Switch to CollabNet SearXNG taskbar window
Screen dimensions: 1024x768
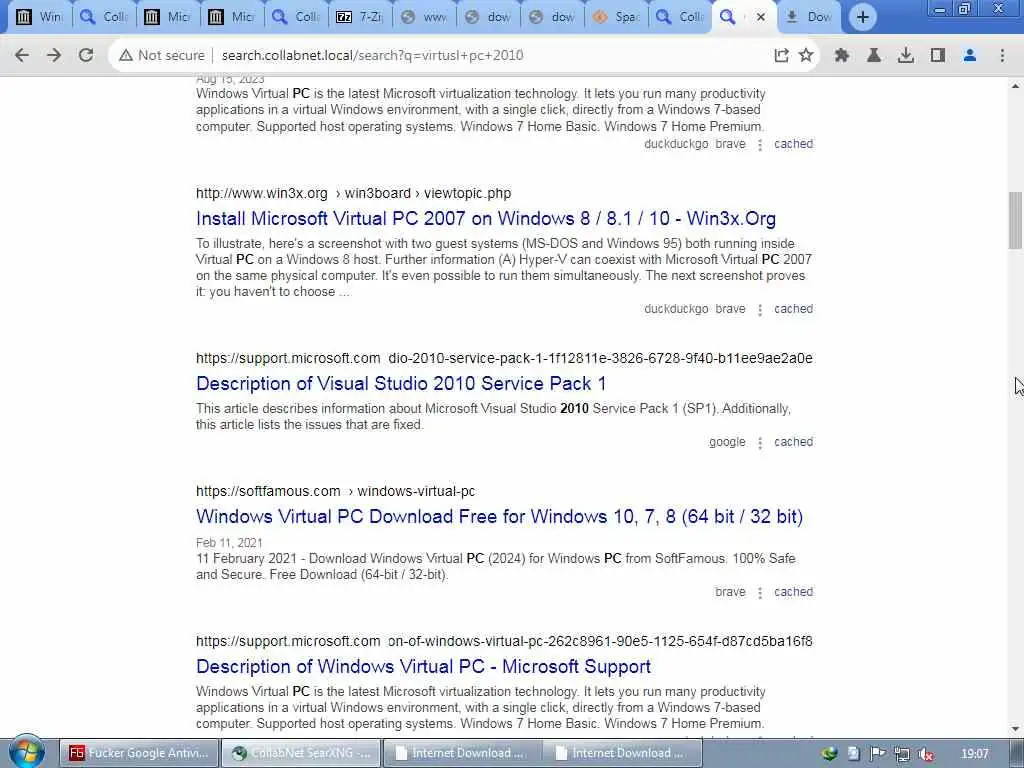pos(300,753)
